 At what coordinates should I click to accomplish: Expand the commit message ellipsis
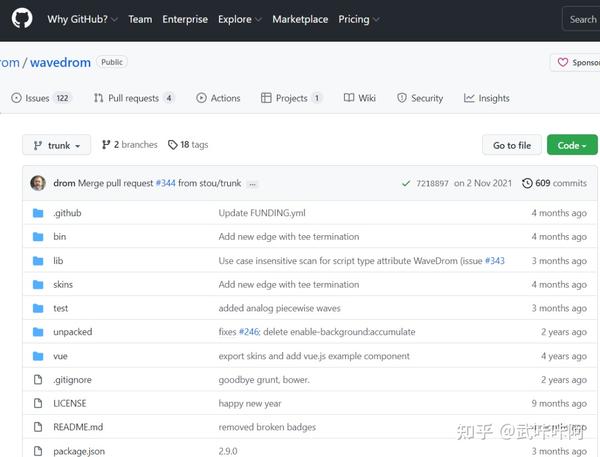[x=252, y=184]
